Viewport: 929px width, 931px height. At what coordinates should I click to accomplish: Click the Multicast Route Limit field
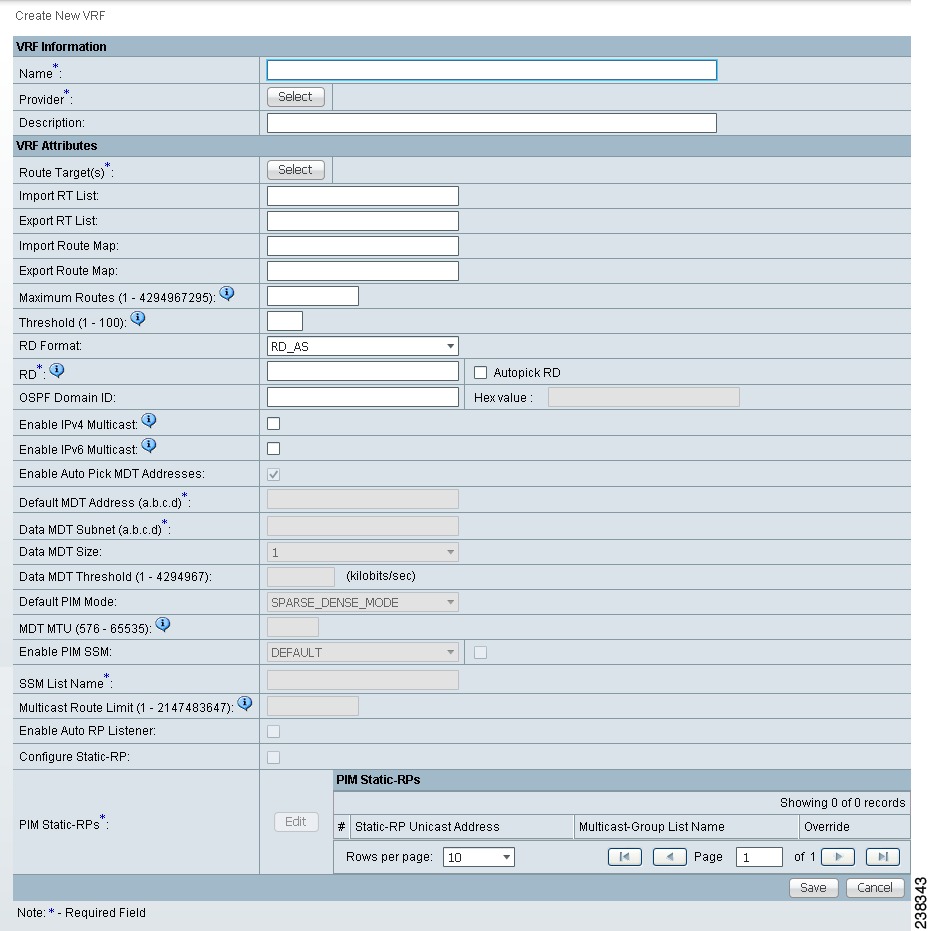[313, 706]
